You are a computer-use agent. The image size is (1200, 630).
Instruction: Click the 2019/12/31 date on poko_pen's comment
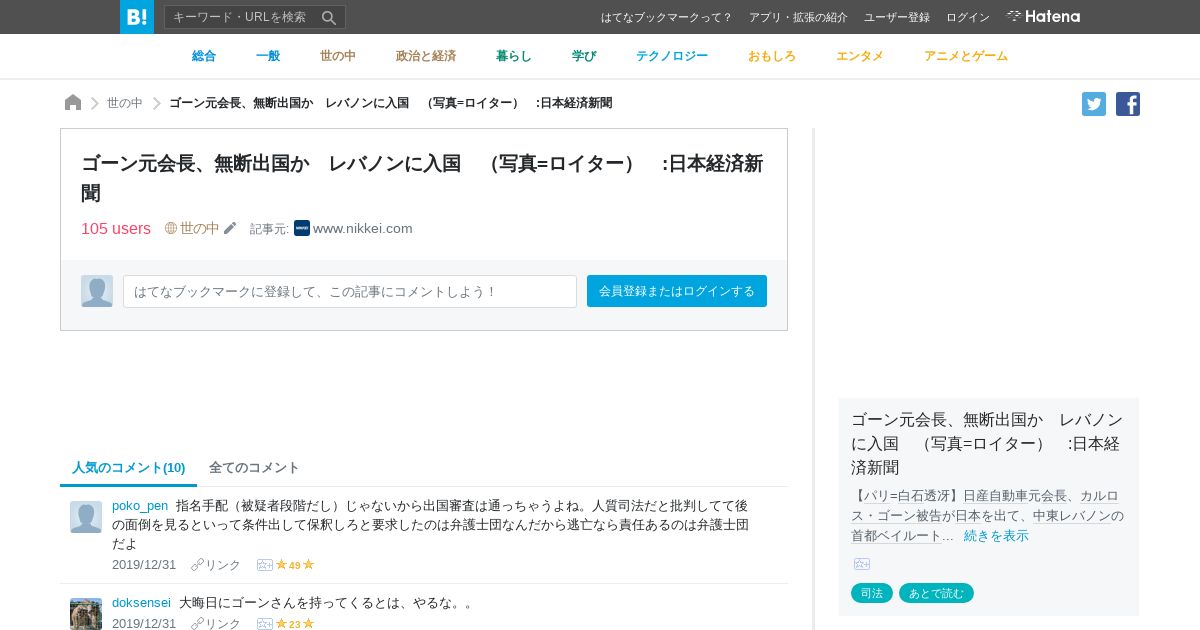[x=144, y=565]
